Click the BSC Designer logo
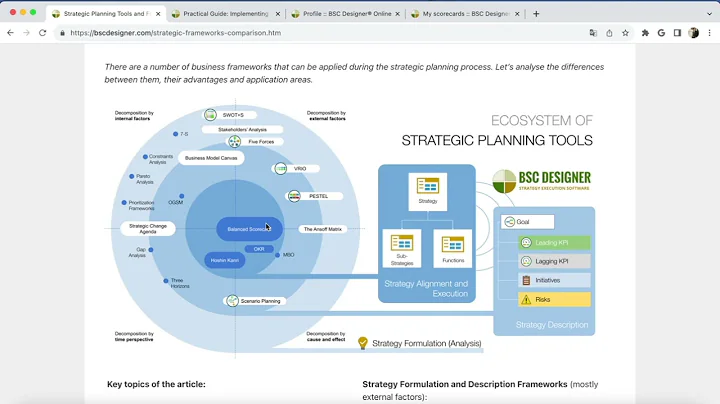This screenshot has height=404, width=720. [x=542, y=181]
